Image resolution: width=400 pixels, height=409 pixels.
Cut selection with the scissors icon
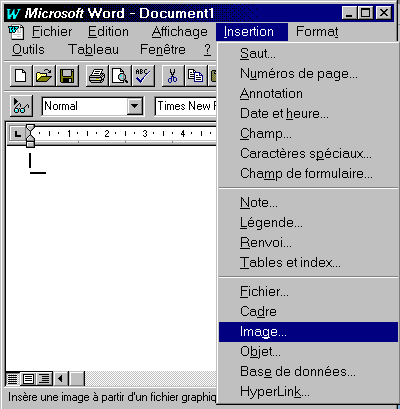172,76
